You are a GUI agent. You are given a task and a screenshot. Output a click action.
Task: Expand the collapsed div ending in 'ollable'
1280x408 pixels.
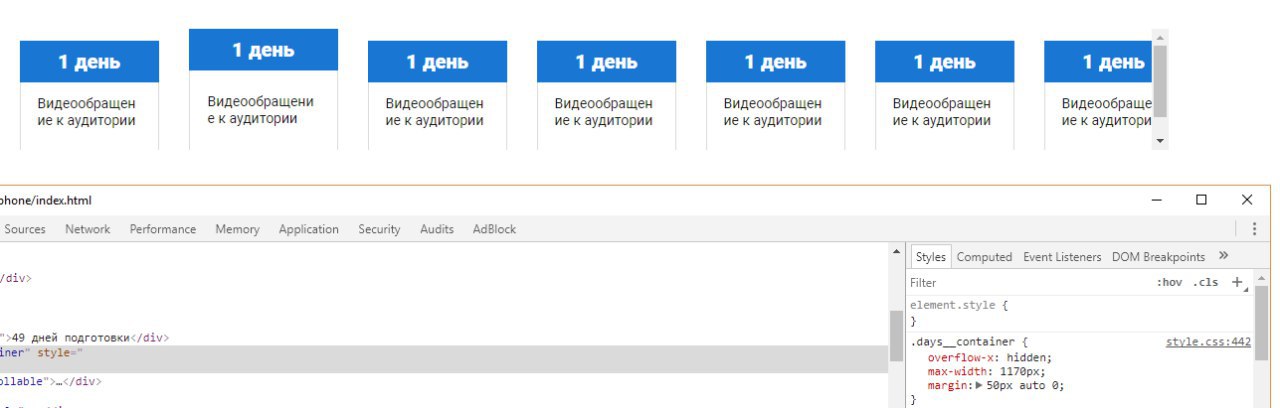pos(50,381)
